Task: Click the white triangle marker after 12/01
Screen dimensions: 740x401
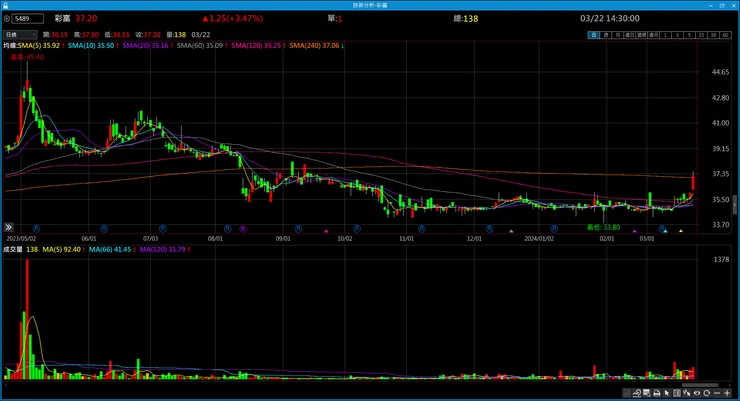Action: 511,231
